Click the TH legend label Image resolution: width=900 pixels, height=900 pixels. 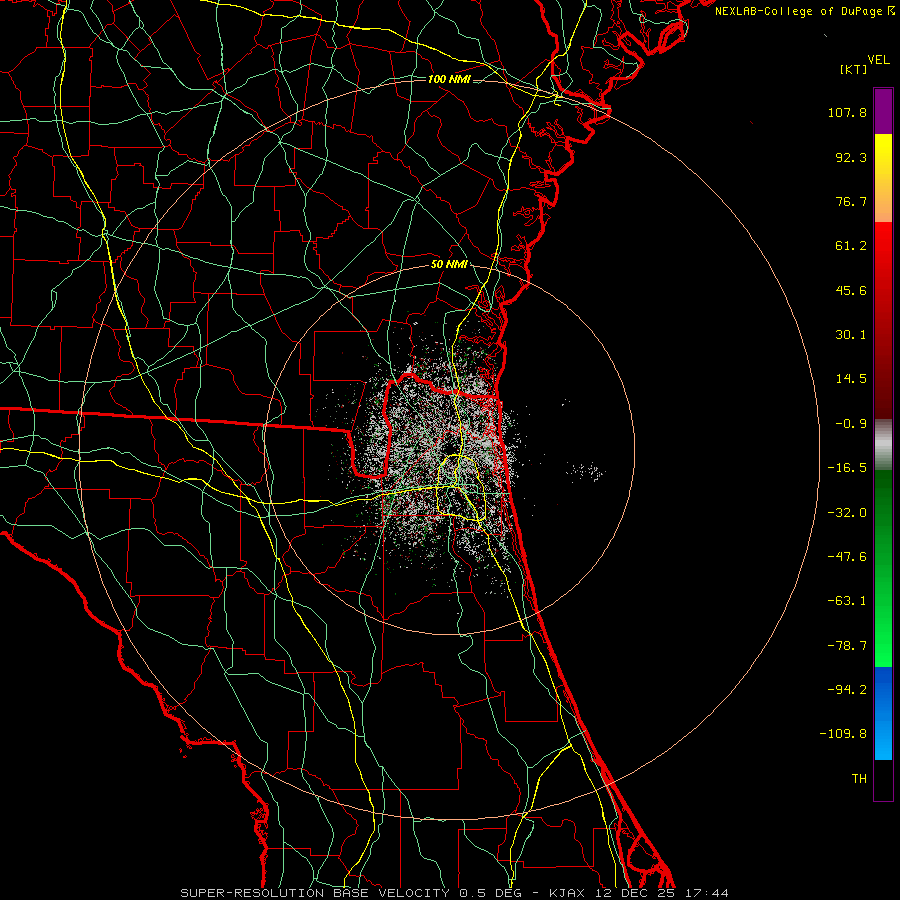[859, 778]
